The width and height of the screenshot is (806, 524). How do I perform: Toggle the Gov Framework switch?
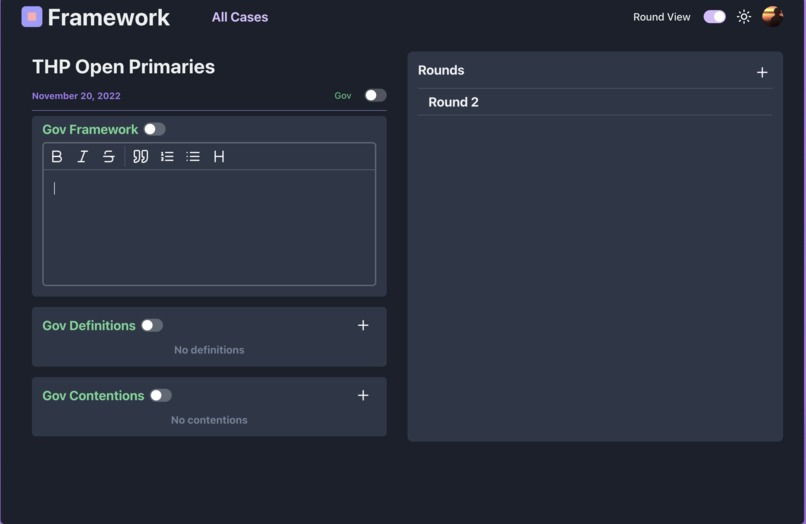pyautogui.click(x=154, y=129)
